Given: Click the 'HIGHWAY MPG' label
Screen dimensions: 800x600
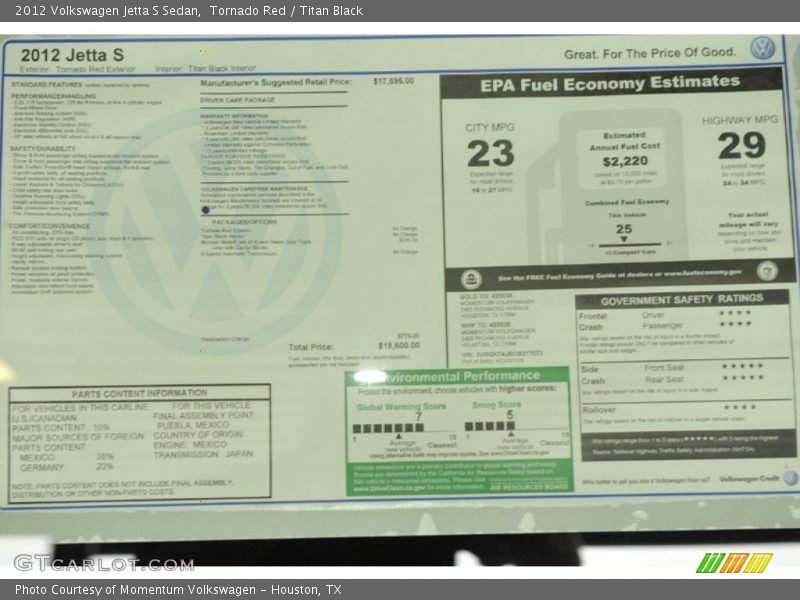Looking at the screenshot, I should click(x=740, y=120).
